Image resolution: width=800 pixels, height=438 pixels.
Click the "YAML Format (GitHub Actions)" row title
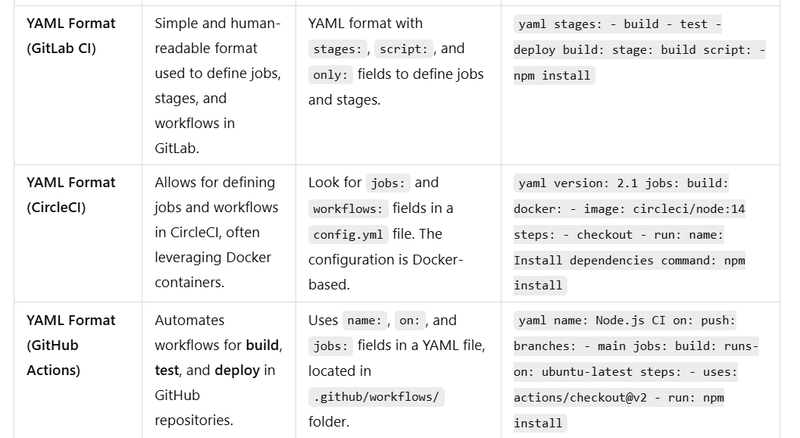tap(70, 345)
